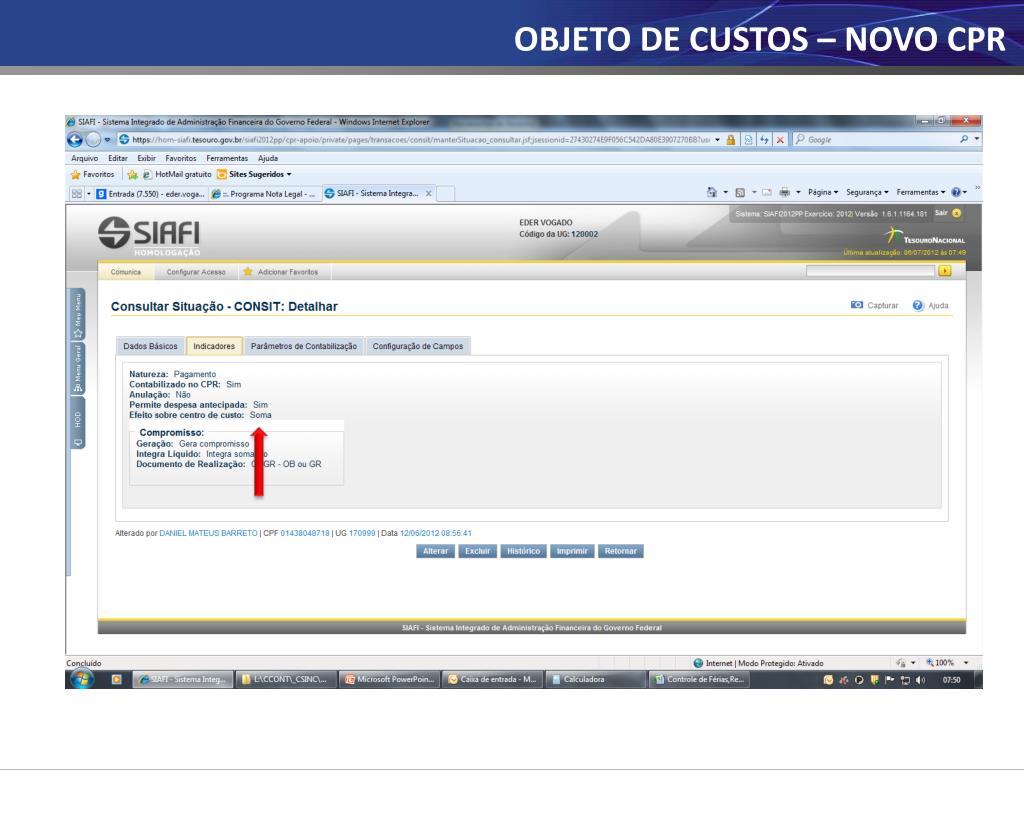Open Microsoft PowerPoint taskbar button
Image resolution: width=1024 pixels, height=827 pixels.
click(x=390, y=679)
